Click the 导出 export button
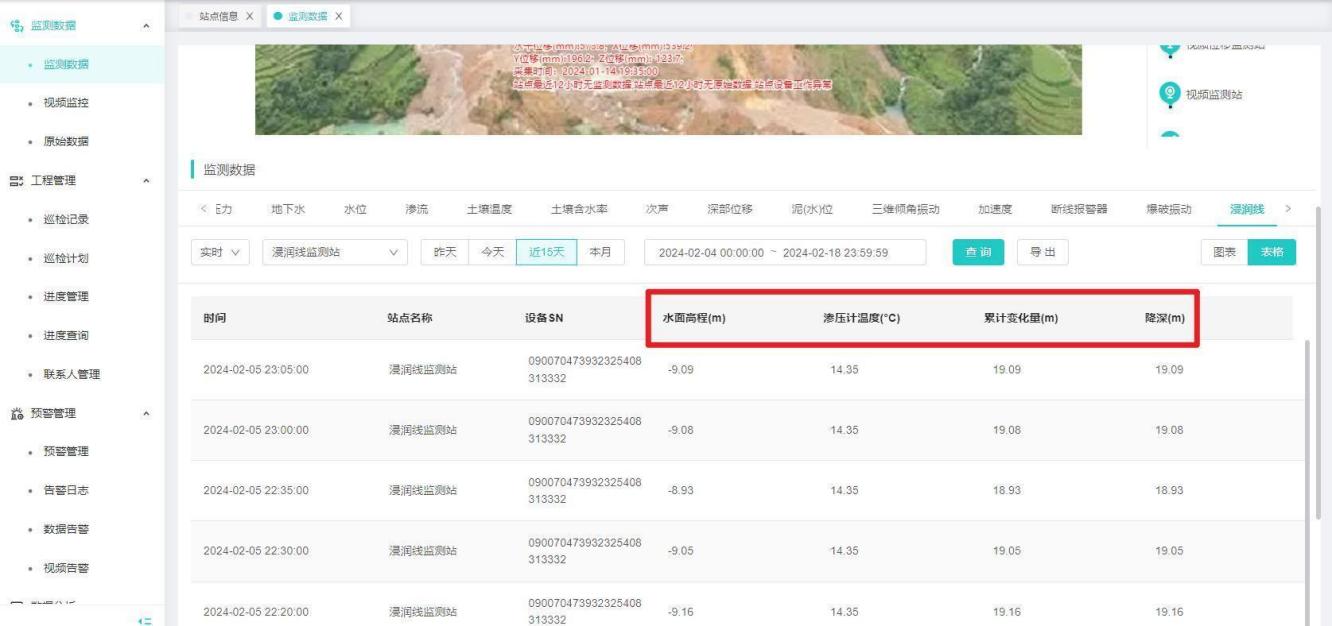Viewport: 1332px width, 626px height. point(1042,253)
